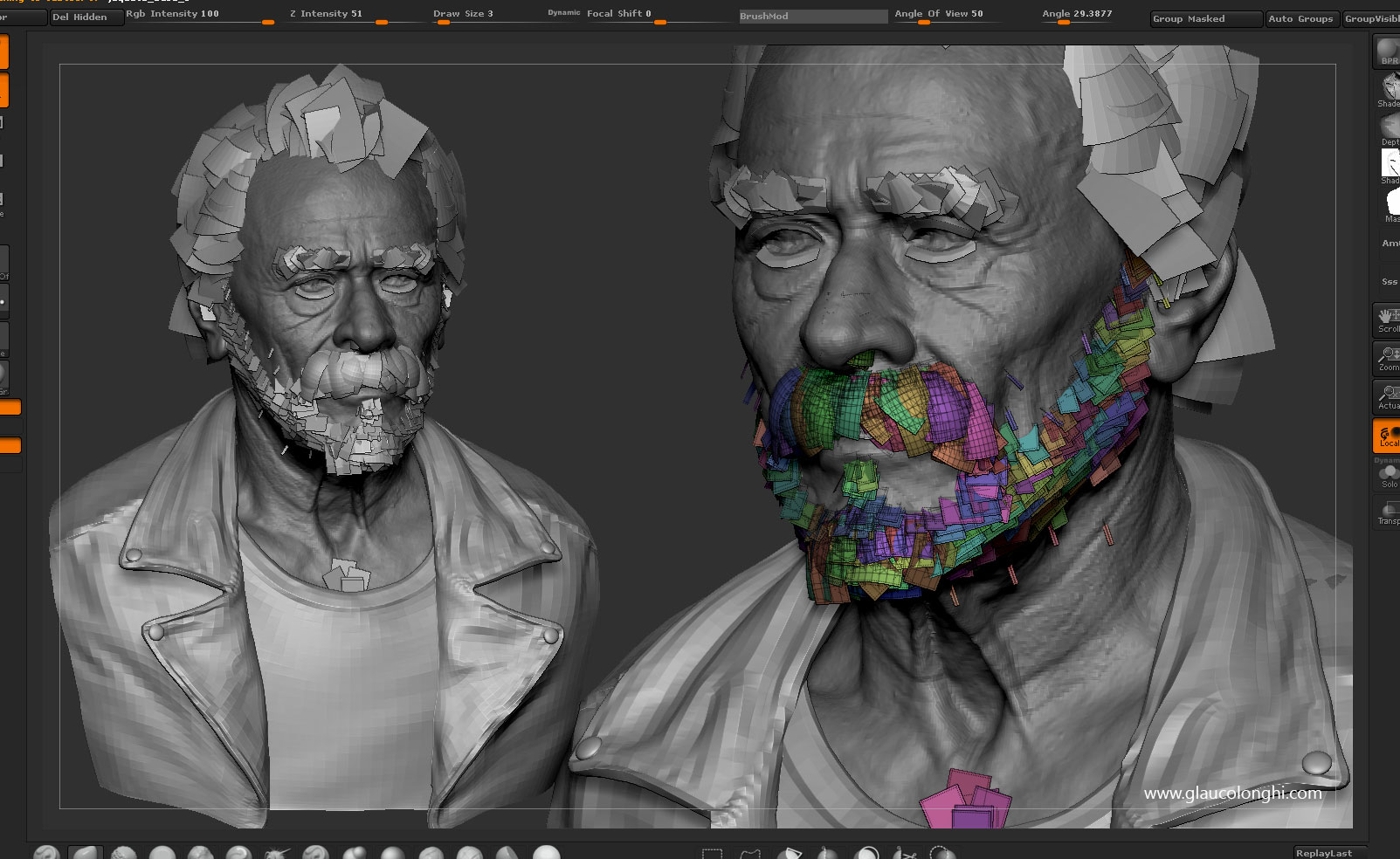The height and width of the screenshot is (859, 1400).
Task: Open the Depth render pass thumbnail
Action: [1388, 129]
